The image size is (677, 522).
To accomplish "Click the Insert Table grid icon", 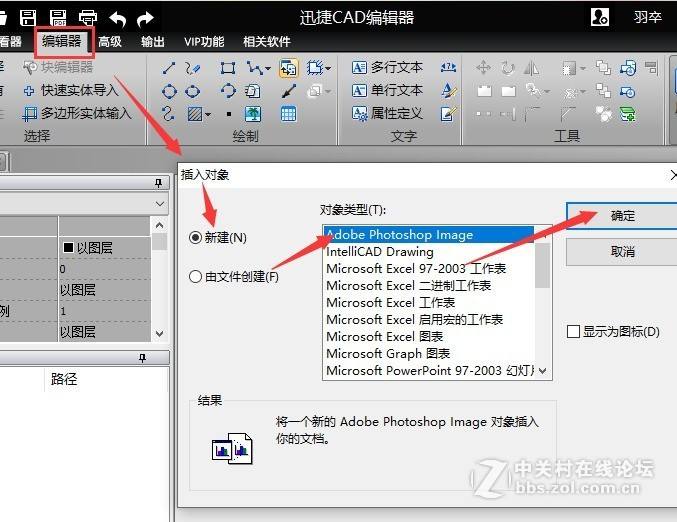I will pyautogui.click(x=288, y=114).
